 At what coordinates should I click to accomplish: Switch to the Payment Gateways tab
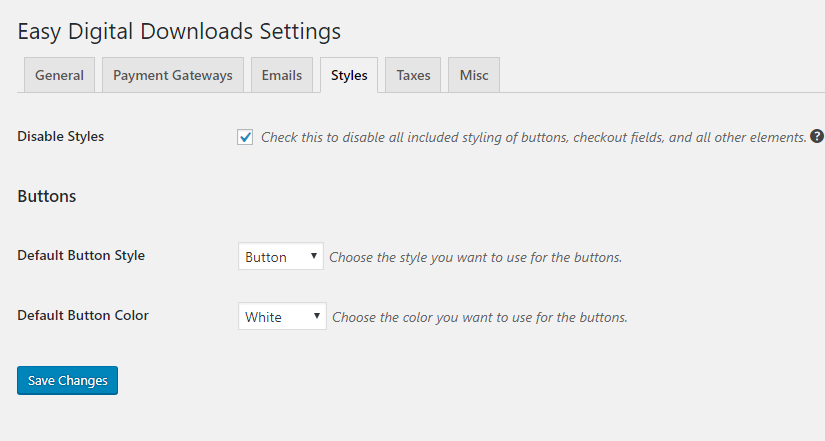[x=173, y=75]
